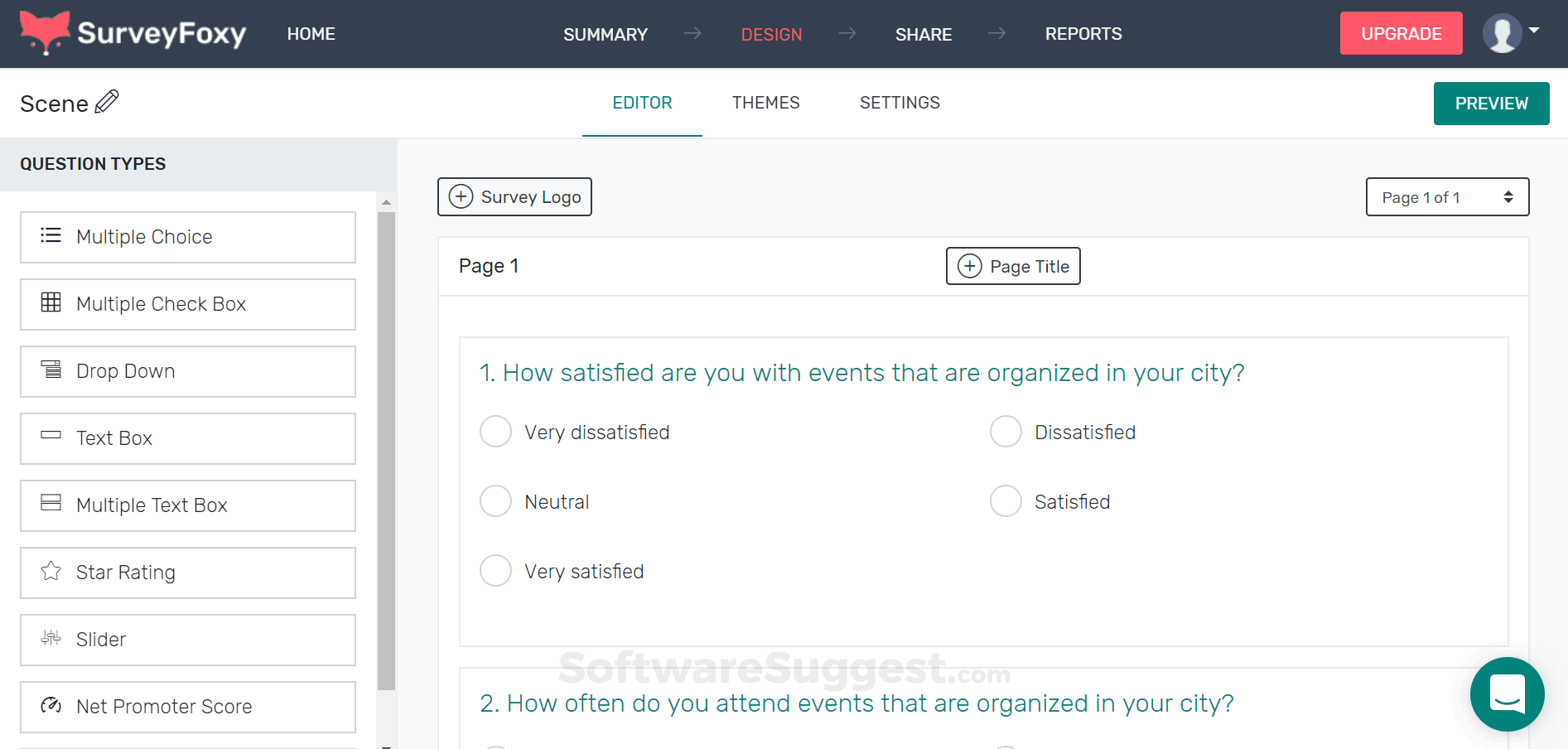1568x749 pixels.
Task: Open the SETTINGS tab
Action: (x=900, y=103)
